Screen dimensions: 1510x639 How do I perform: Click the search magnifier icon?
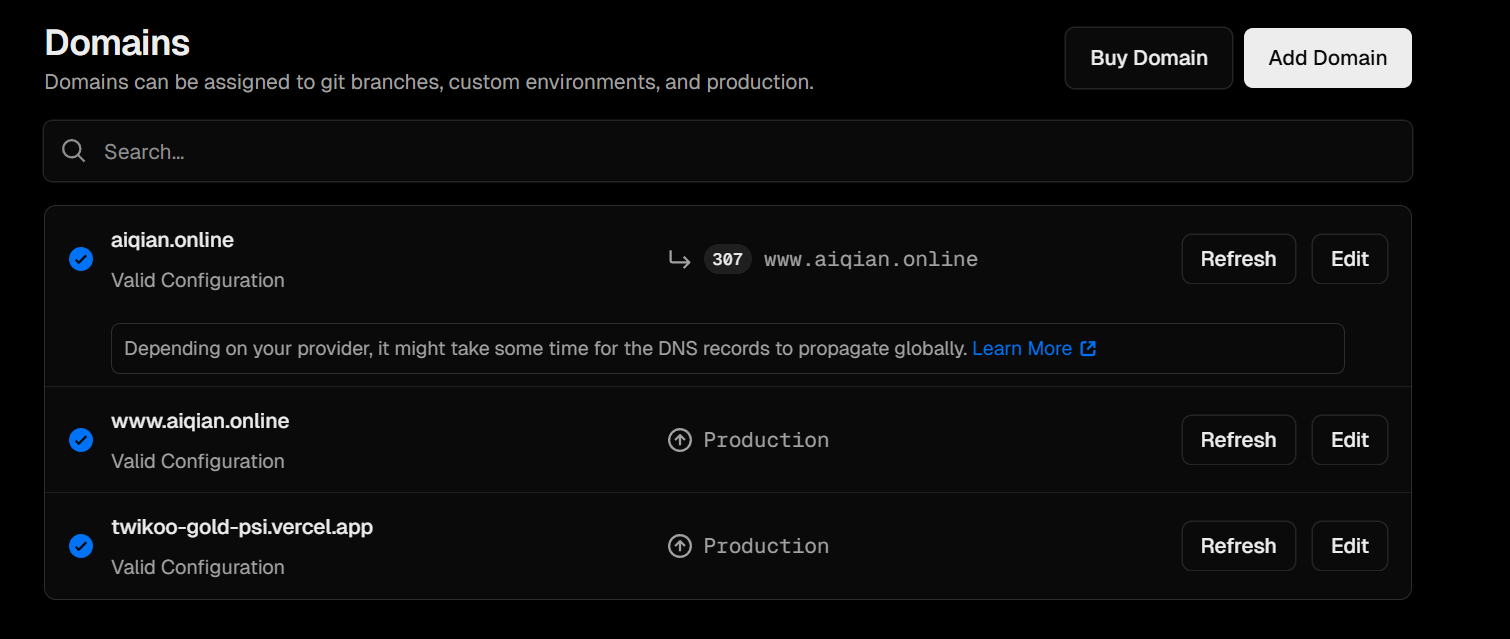(73, 151)
